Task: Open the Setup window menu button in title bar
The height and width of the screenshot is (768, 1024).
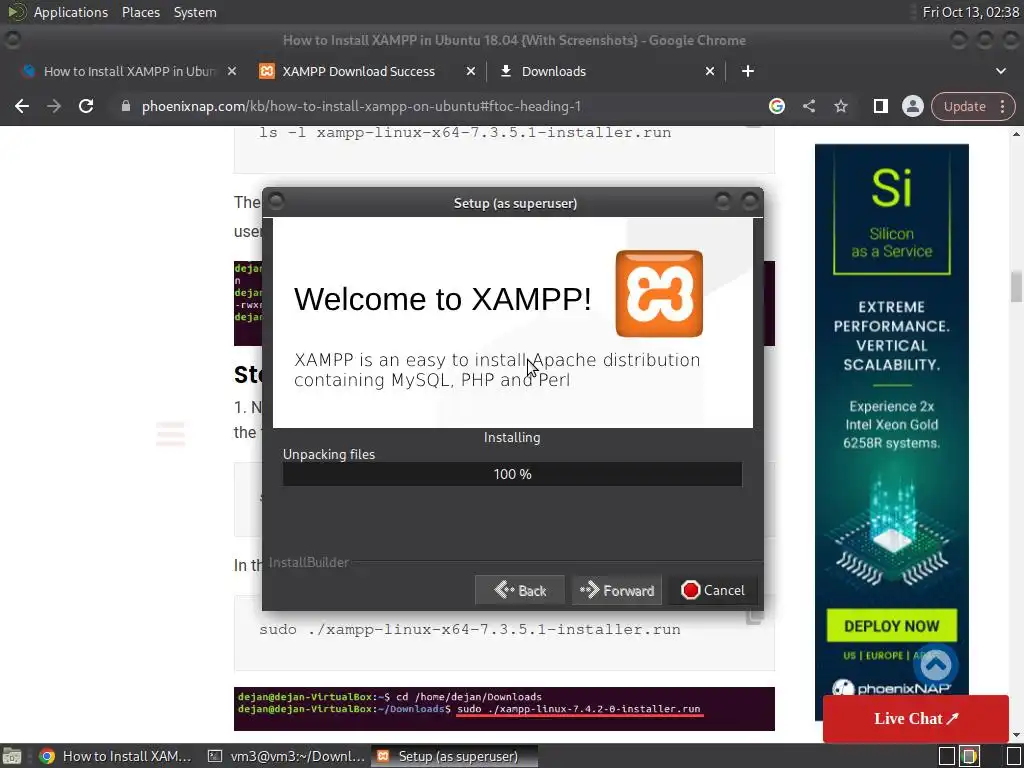Action: (x=276, y=201)
